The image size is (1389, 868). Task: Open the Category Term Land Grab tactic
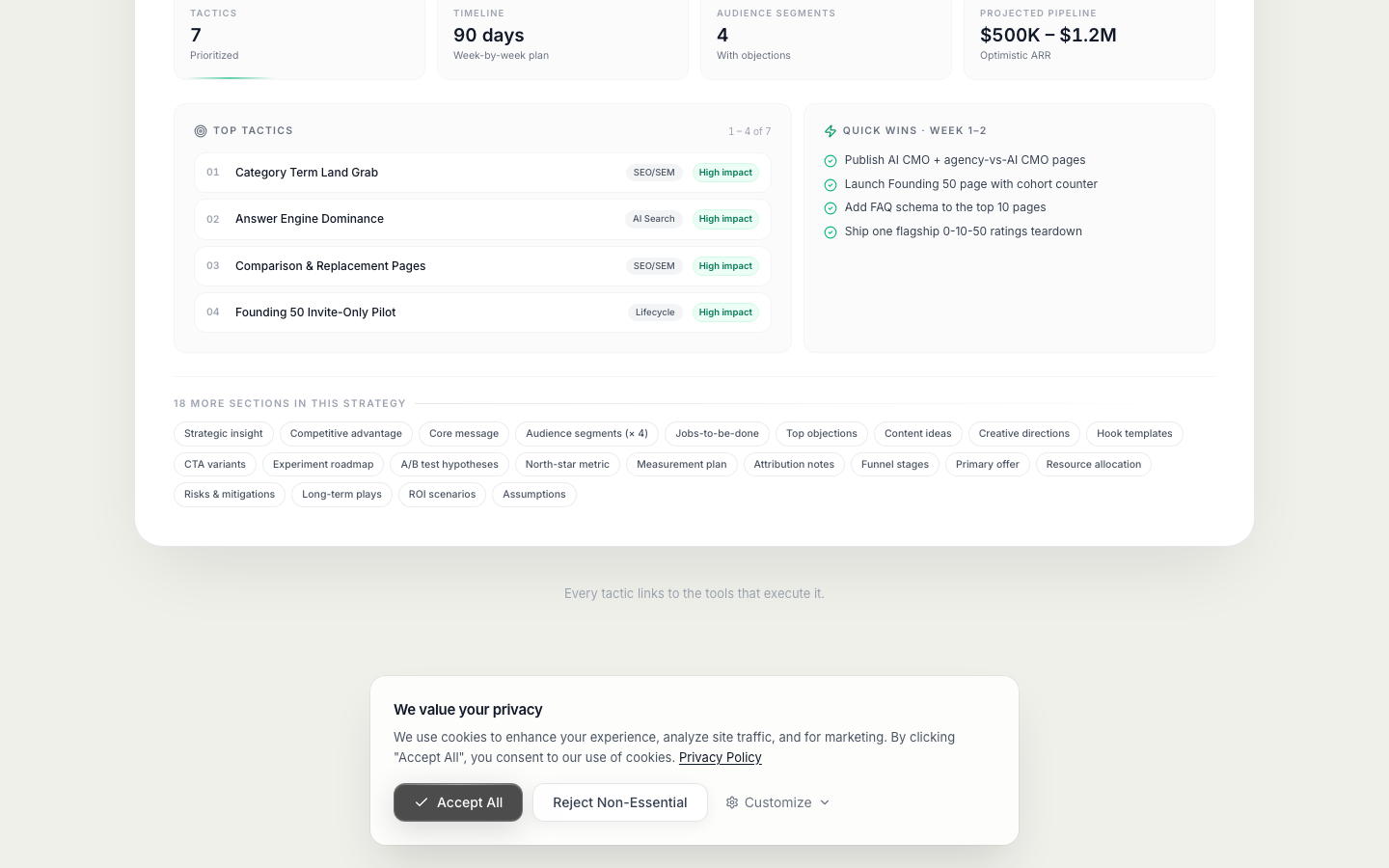tap(482, 173)
